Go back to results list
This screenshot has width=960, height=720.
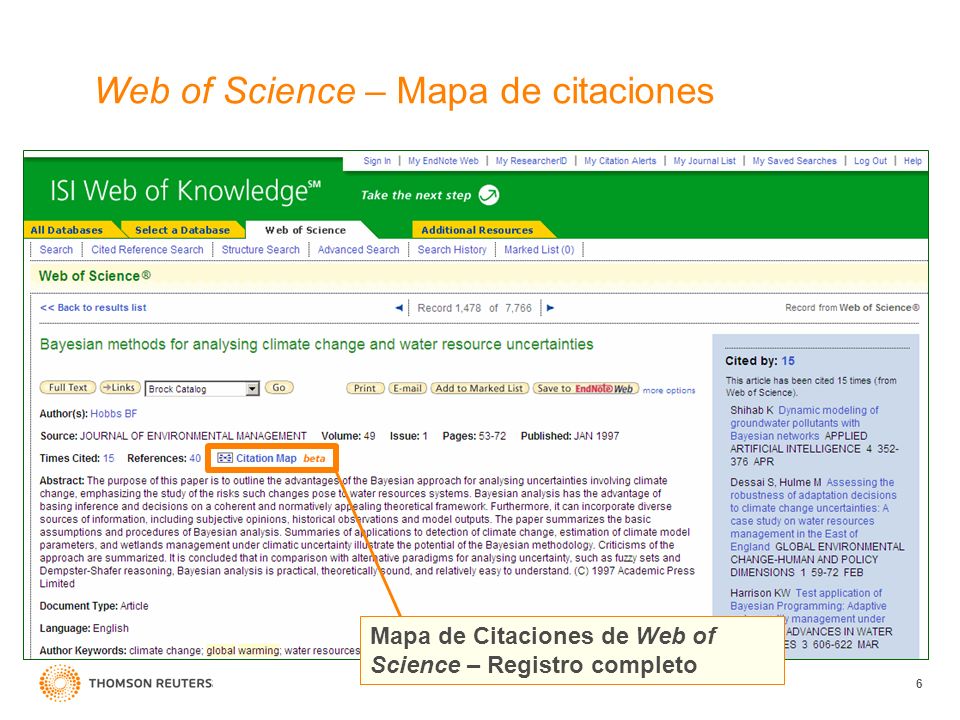[93, 308]
